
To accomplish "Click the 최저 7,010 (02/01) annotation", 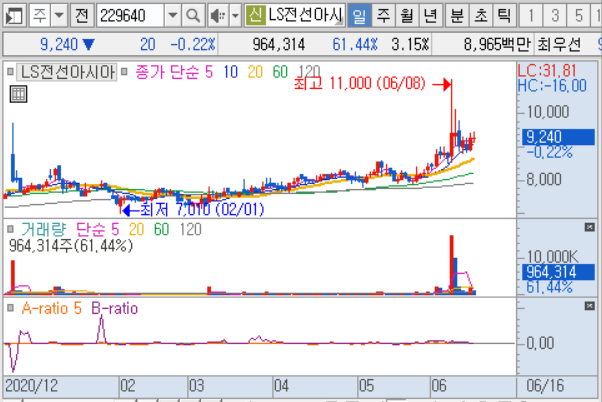I will click(x=202, y=209).
